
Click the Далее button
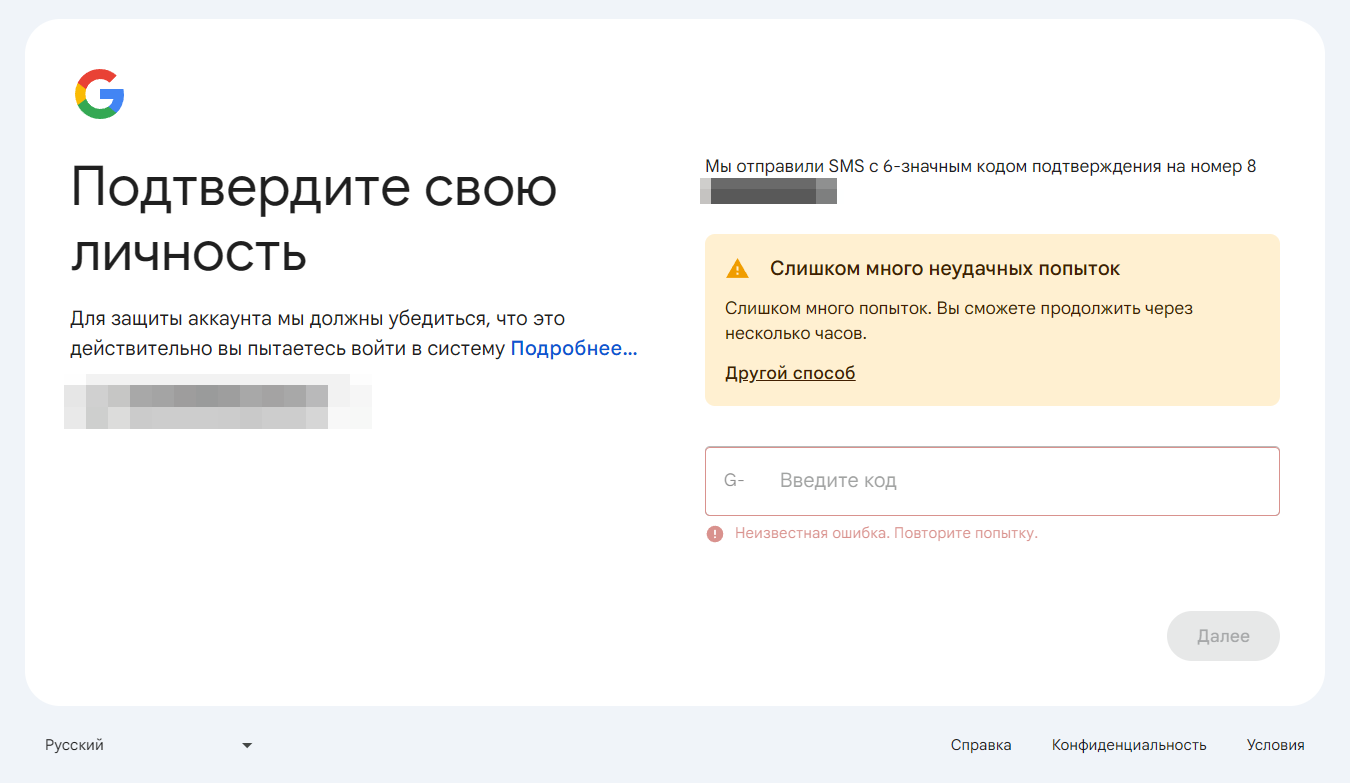coord(1223,636)
